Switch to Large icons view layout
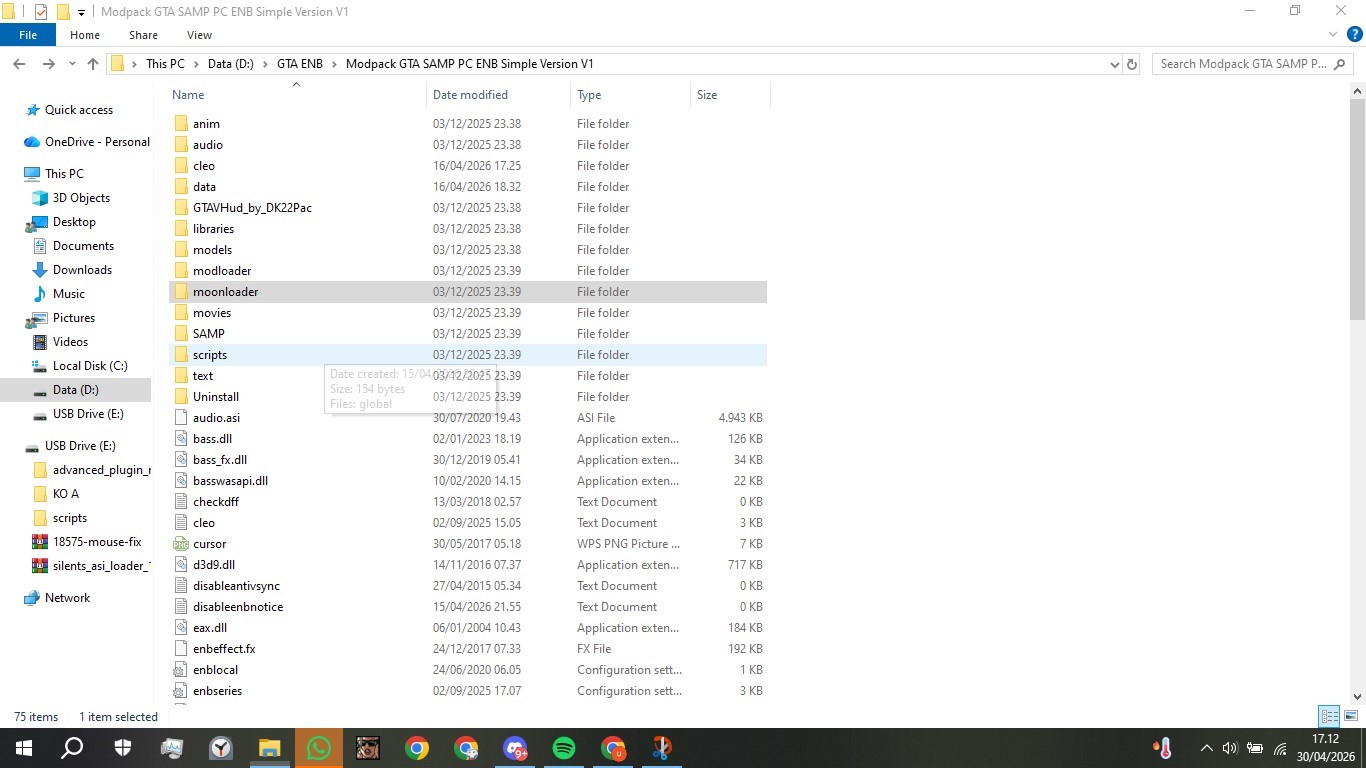1366x768 pixels. coord(1351,716)
